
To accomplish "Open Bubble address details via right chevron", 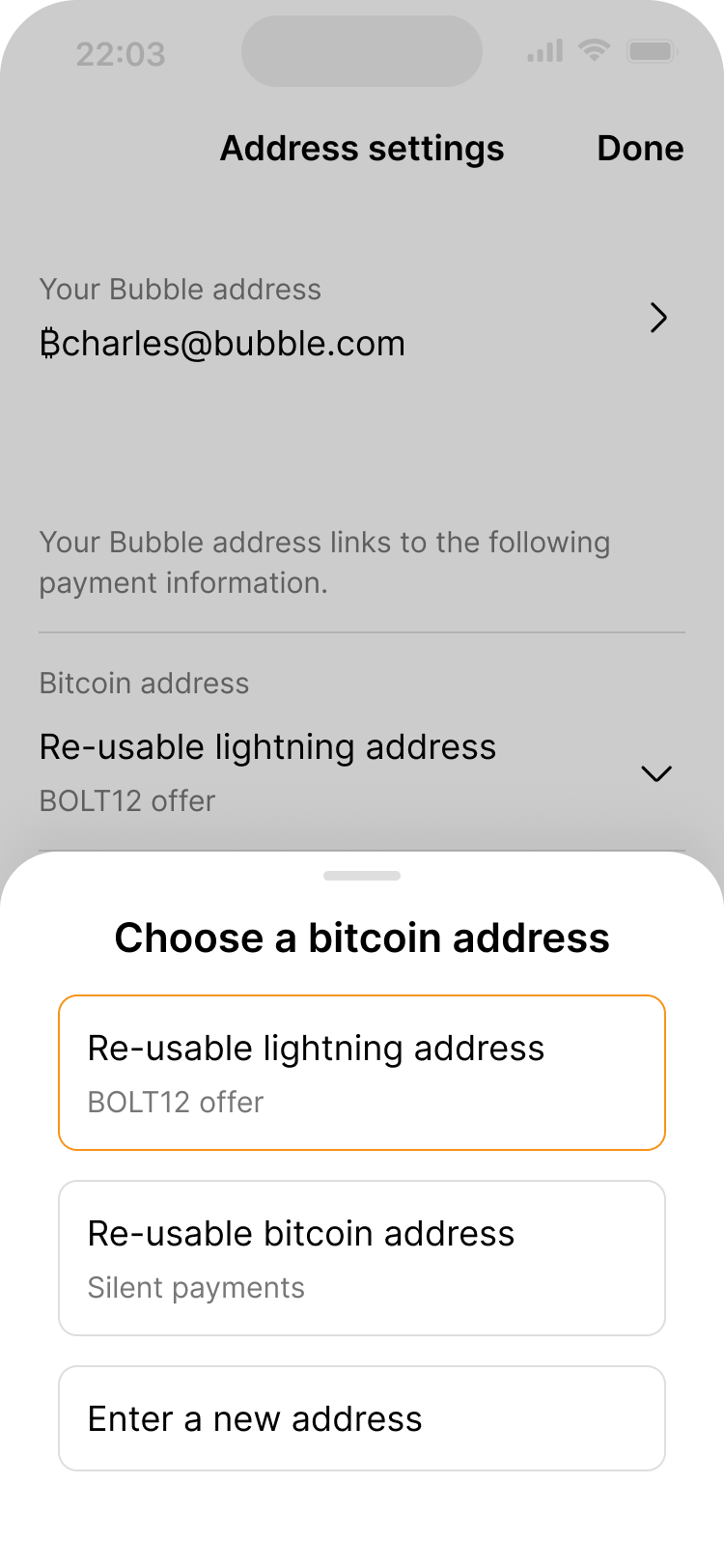I will tap(658, 318).
